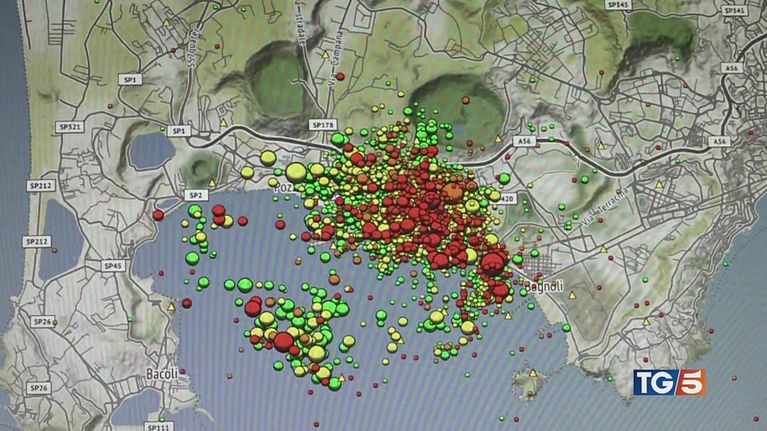Screen dimensions: 767x431
Task: Click the crater left of Via Campana
Action: [x=270, y=78]
